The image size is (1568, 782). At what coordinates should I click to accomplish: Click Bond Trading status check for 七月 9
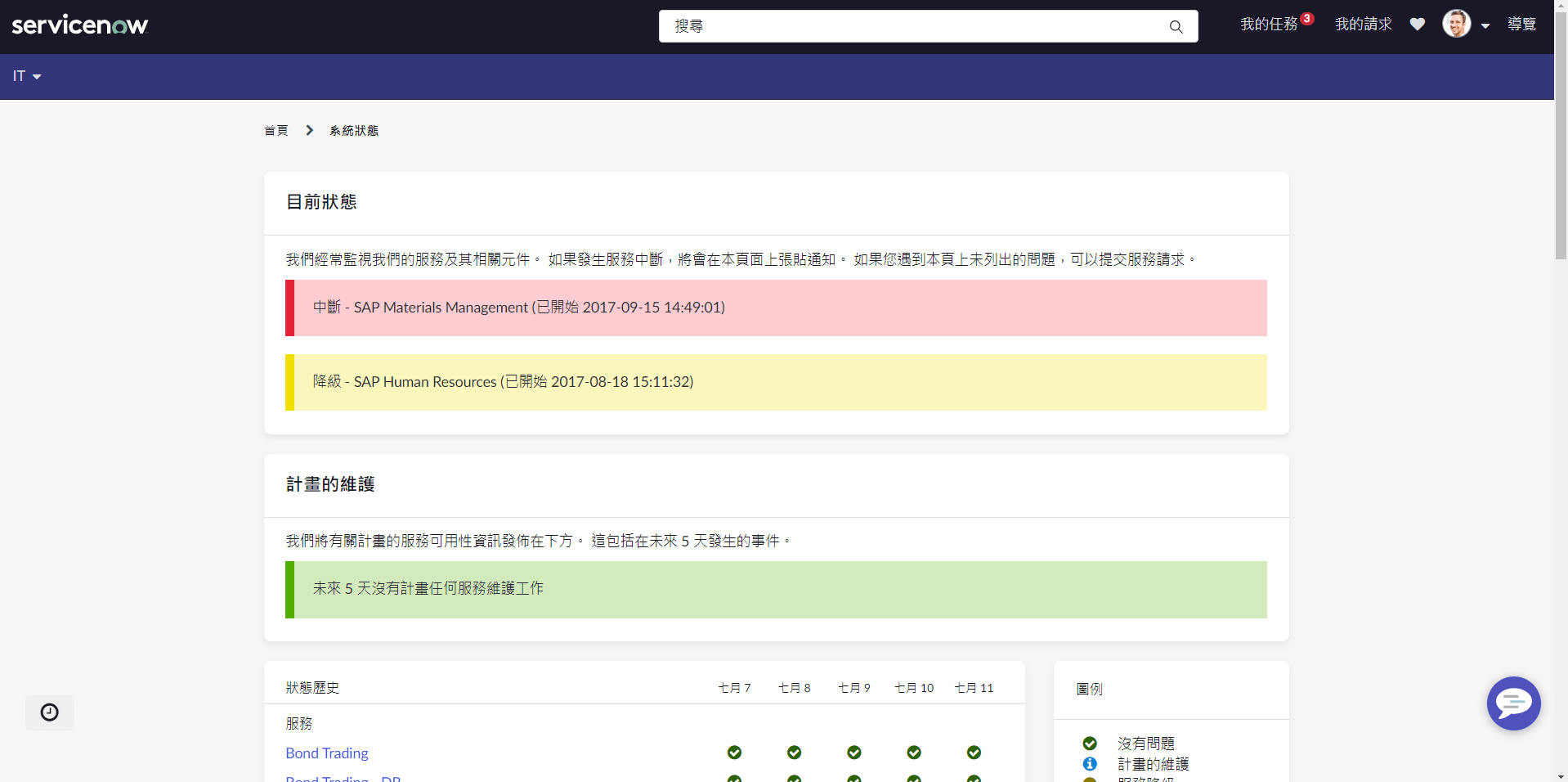coord(854,753)
